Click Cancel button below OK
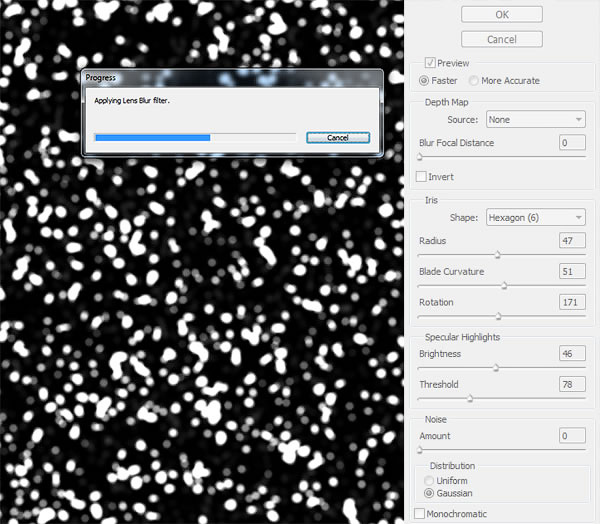Image resolution: width=600 pixels, height=524 pixels. click(502, 39)
